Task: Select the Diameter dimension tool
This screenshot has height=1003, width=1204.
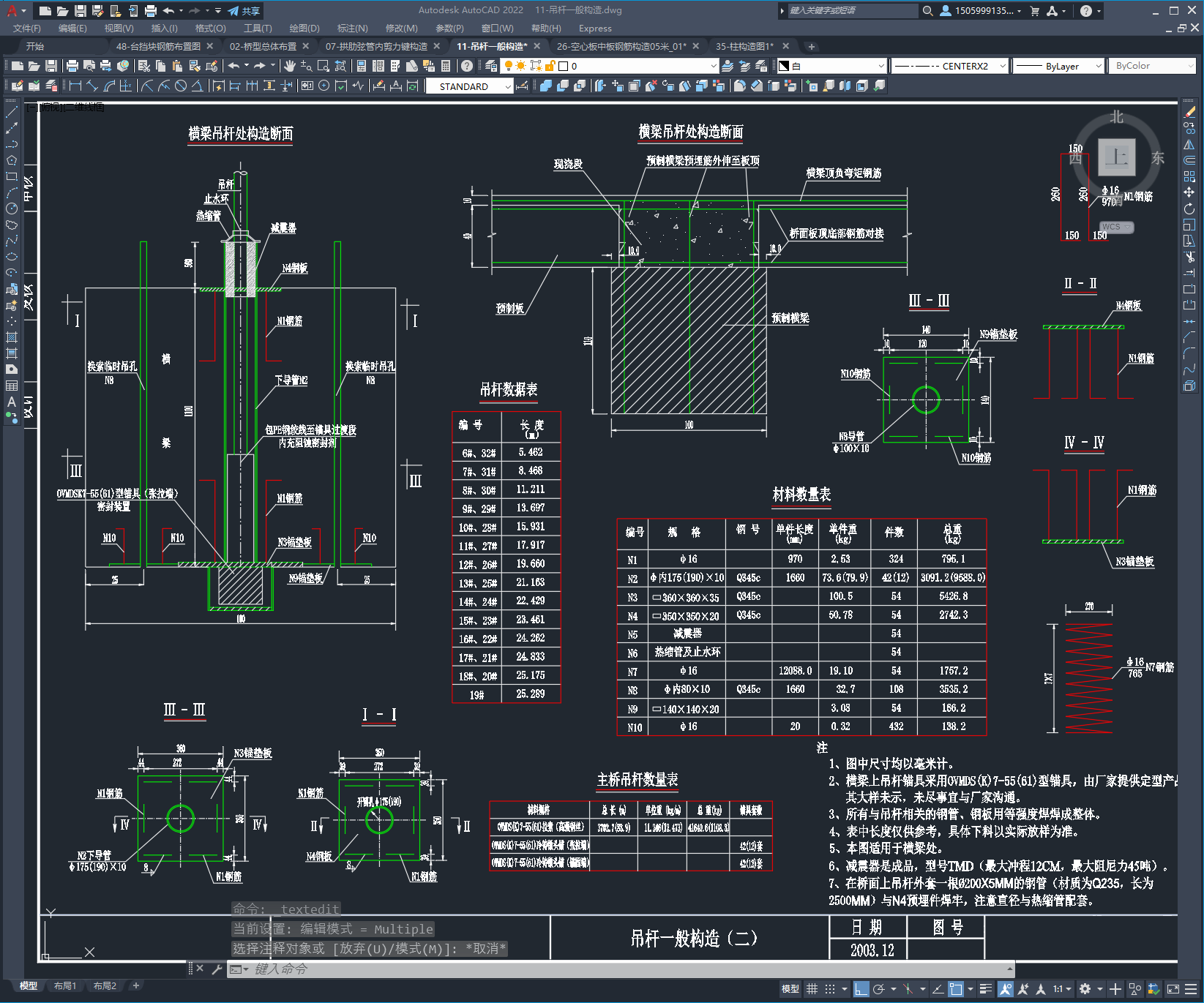Action: 181,86
